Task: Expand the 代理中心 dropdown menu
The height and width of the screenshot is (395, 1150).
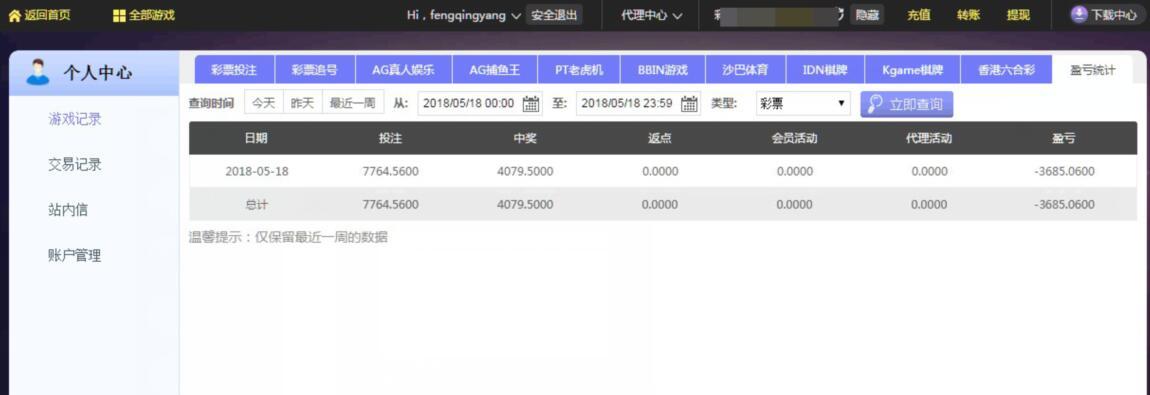Action: tap(652, 15)
